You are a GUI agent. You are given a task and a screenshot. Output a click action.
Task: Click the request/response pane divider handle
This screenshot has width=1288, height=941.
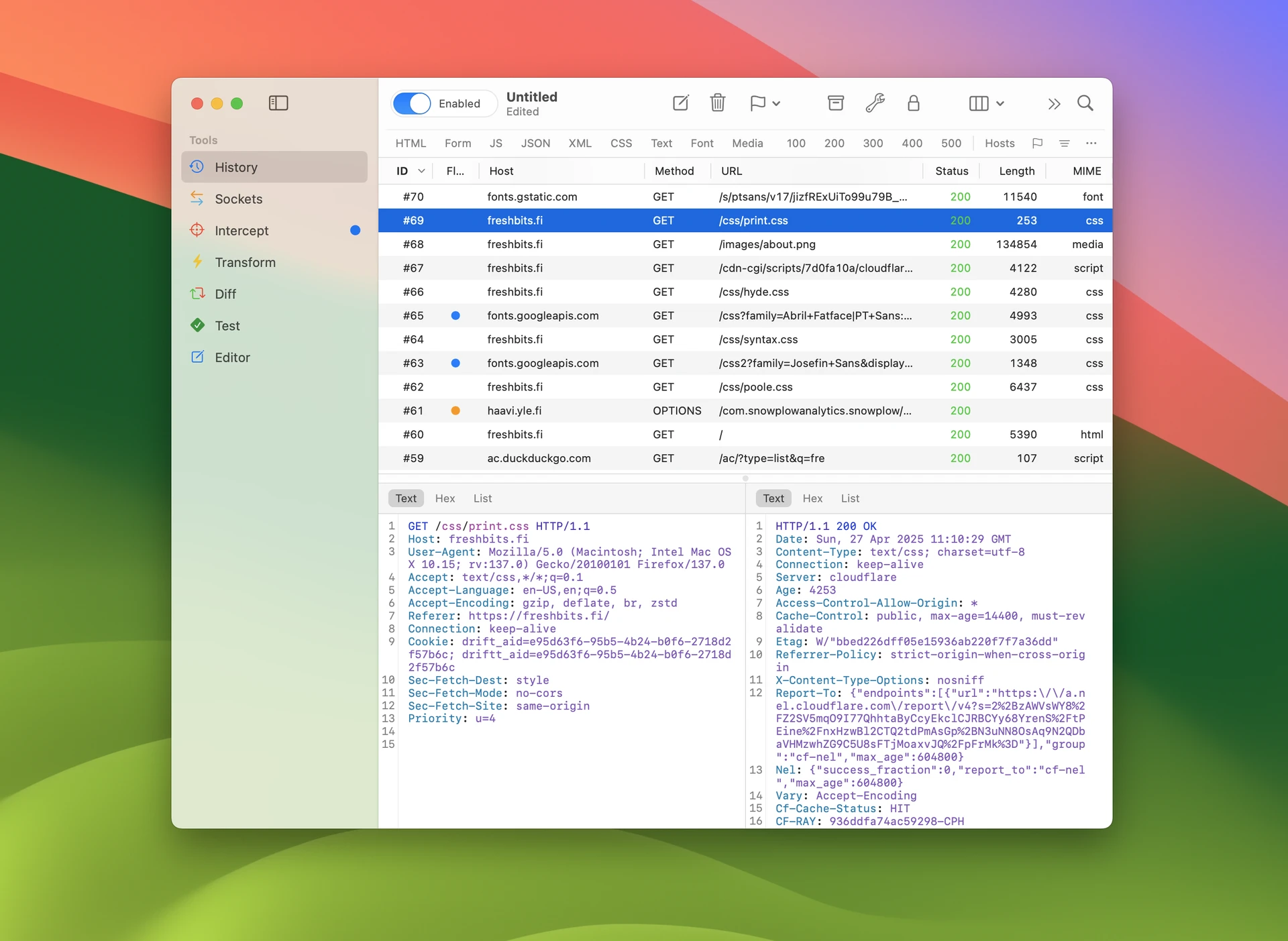745,478
